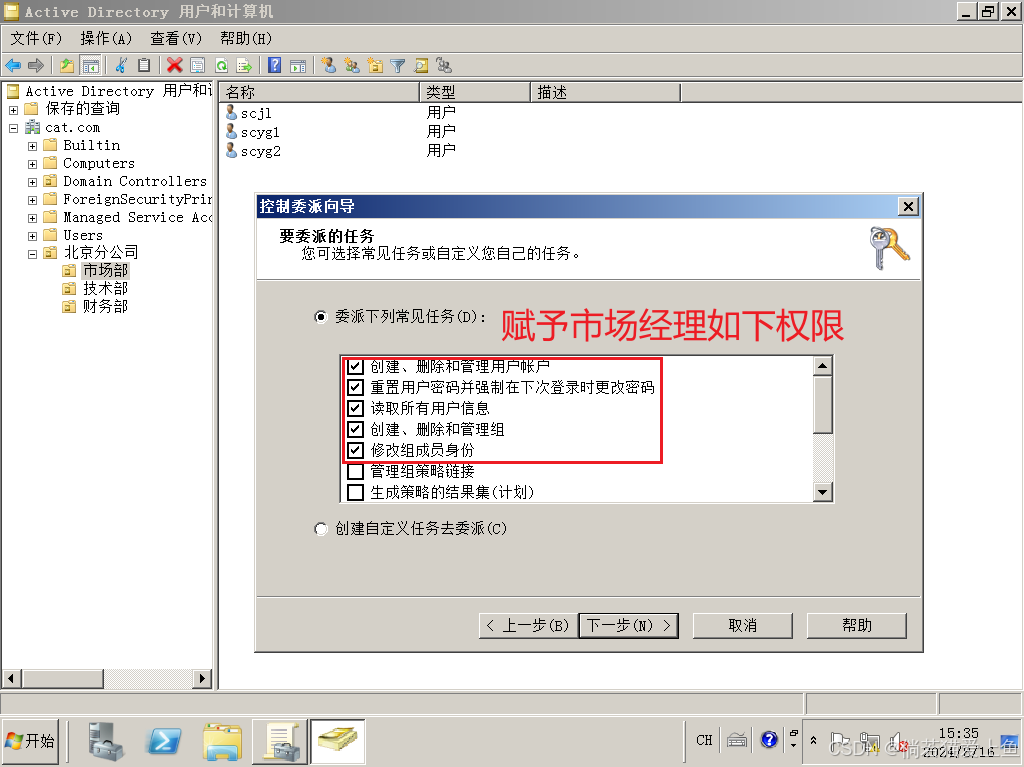Select 委派下列常见任务 radio button
The image size is (1024, 767).
pyautogui.click(x=321, y=317)
